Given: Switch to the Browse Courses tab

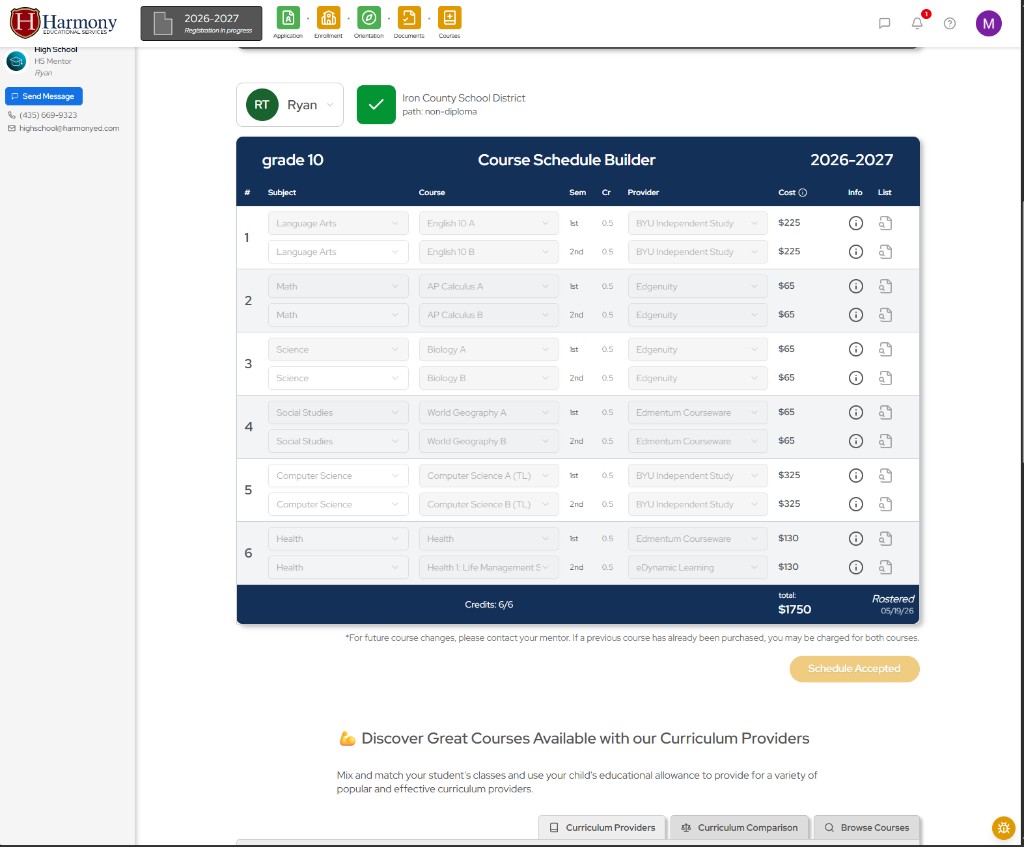Looking at the screenshot, I should [867, 827].
